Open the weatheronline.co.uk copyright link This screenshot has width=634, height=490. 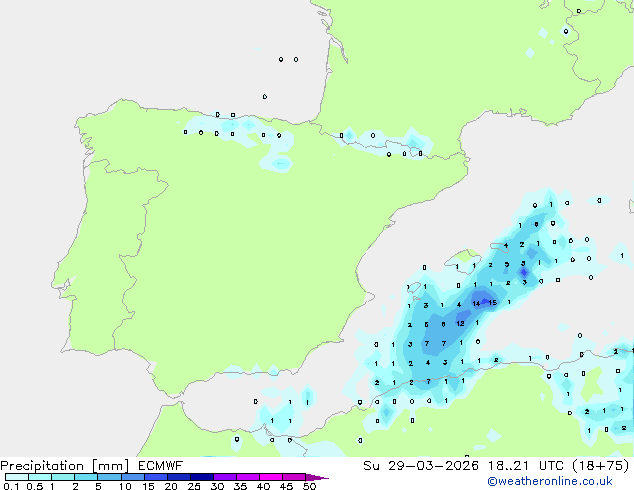550,481
